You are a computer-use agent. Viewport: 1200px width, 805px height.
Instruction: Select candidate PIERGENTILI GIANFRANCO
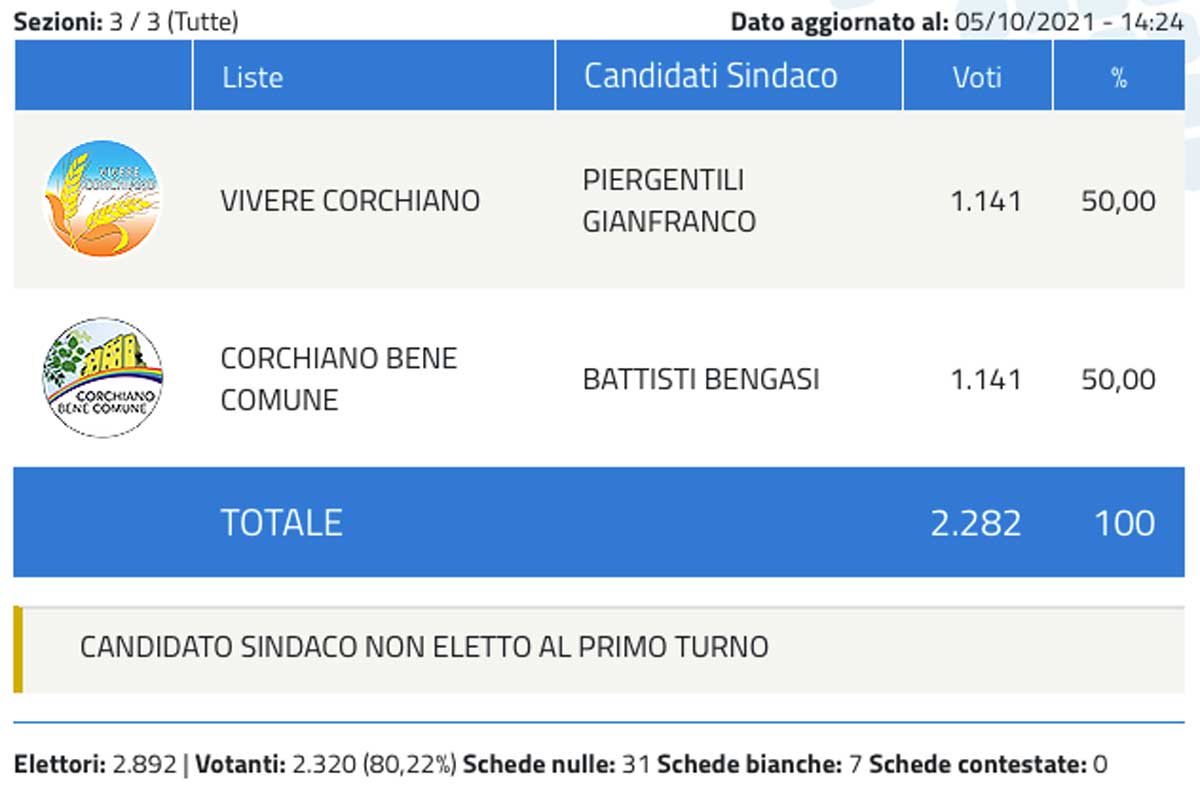click(x=669, y=201)
